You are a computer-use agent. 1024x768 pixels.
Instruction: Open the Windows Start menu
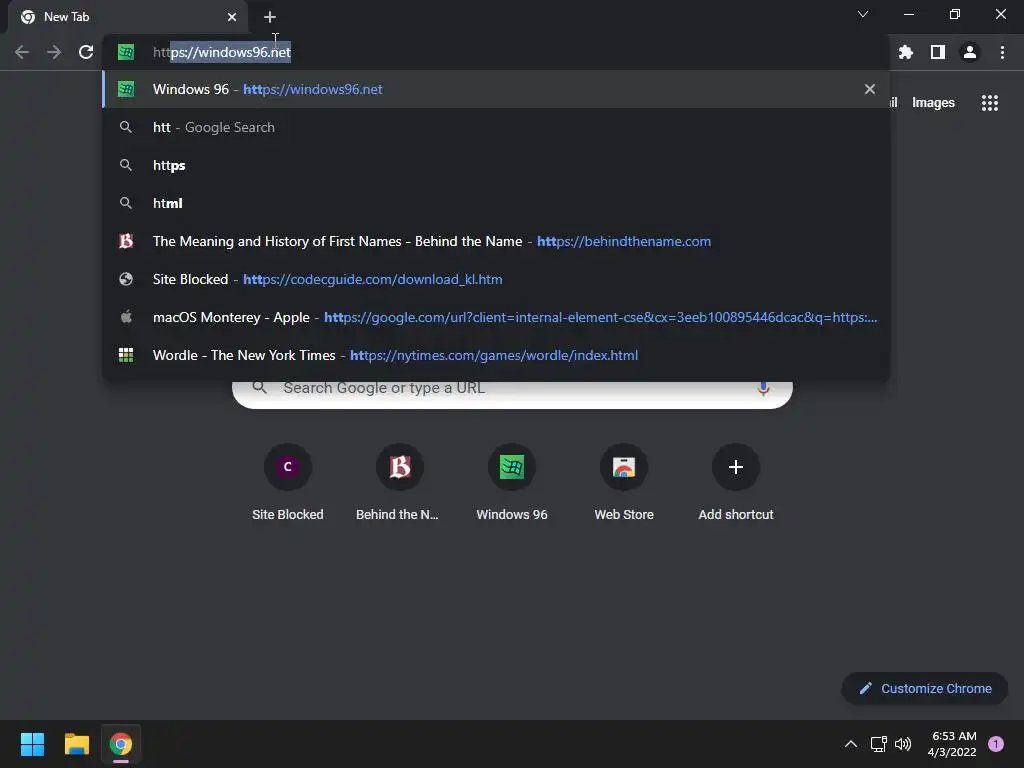(x=32, y=744)
